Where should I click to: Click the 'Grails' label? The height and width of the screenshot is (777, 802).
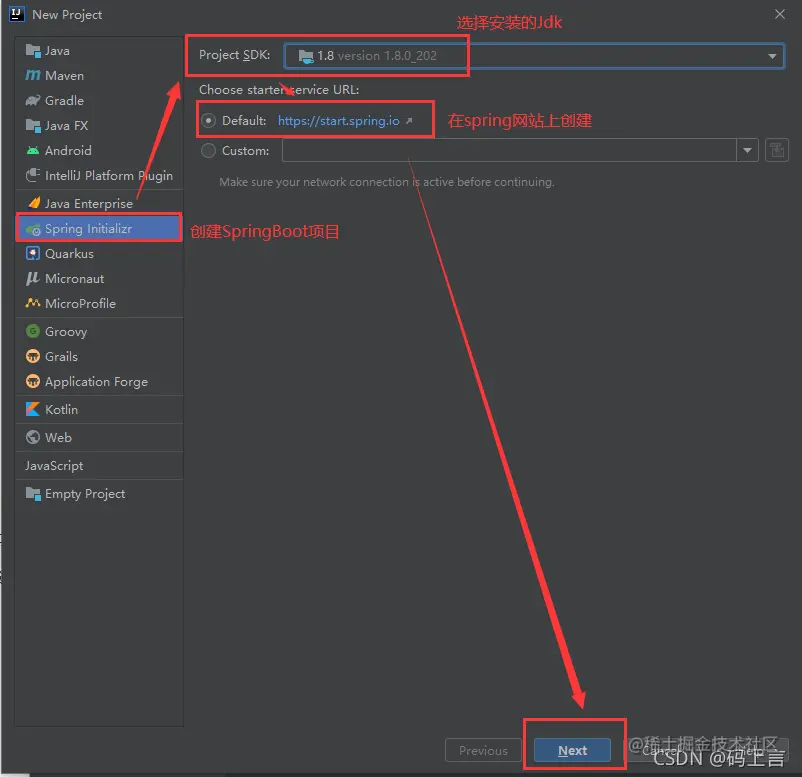tap(61, 357)
